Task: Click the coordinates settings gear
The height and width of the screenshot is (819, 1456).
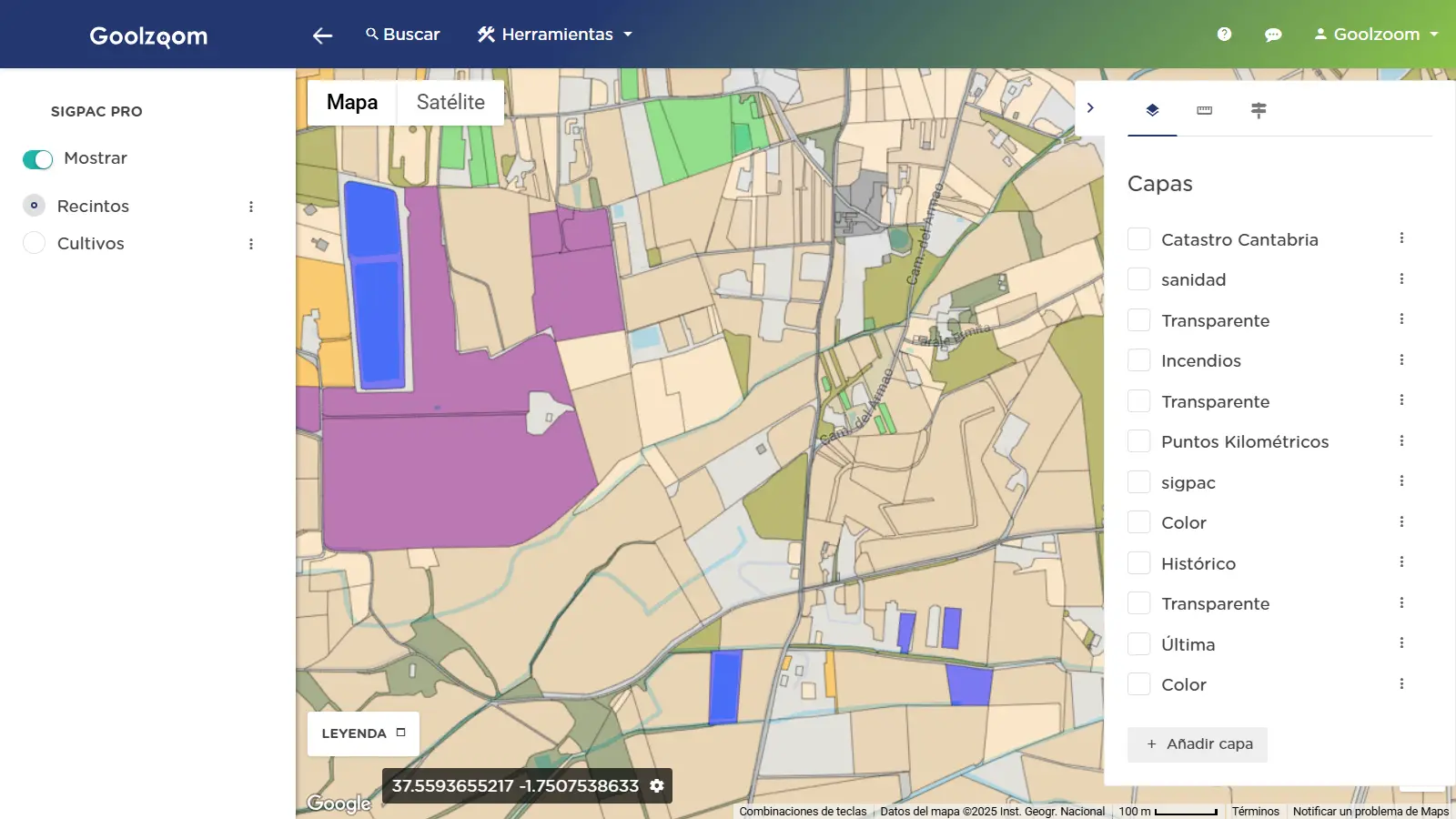Action: point(657,785)
